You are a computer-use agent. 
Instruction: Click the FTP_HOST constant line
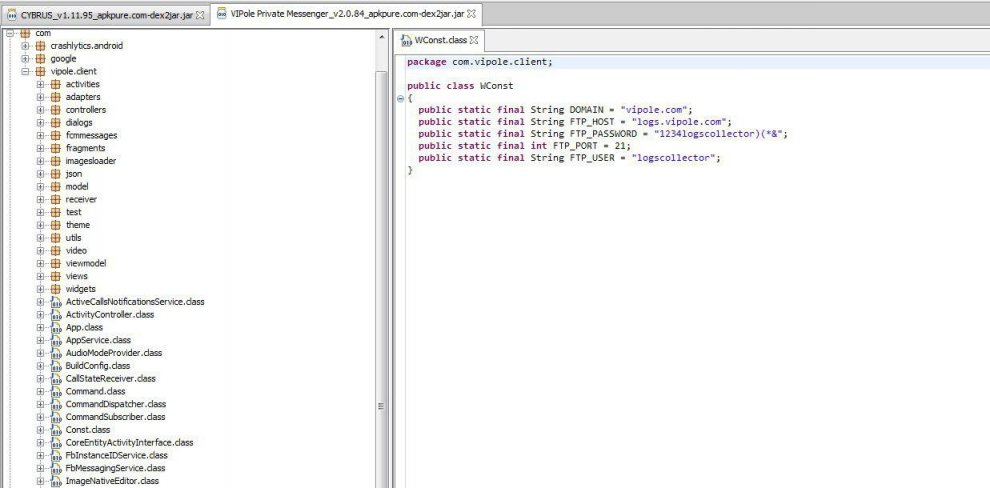point(575,122)
